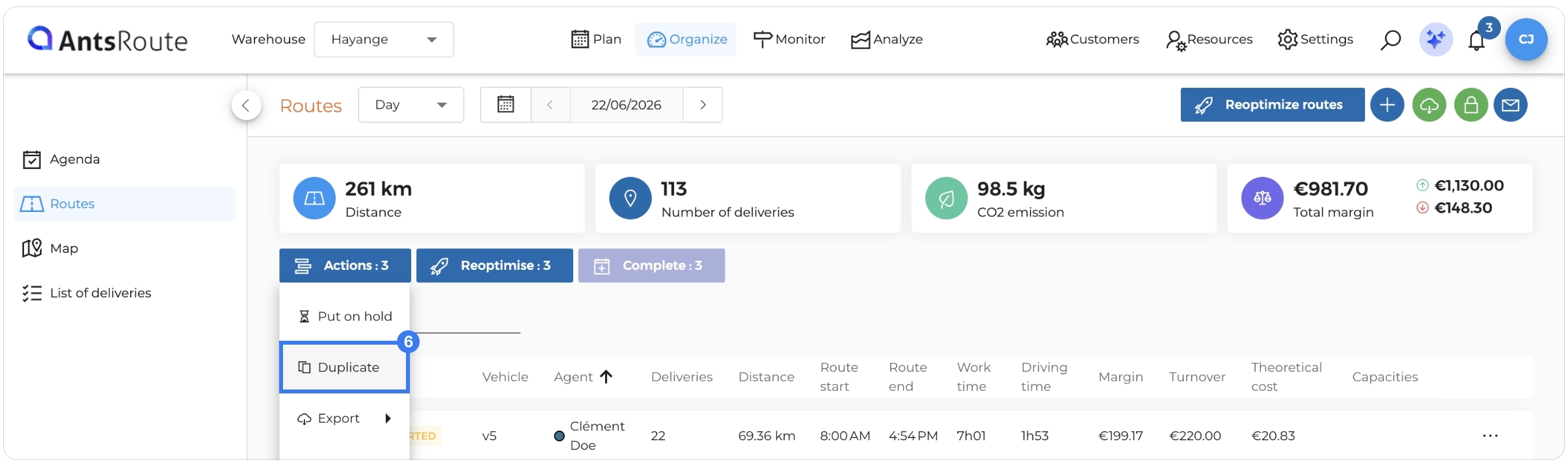Open the calendar date picker icon
1568x463 pixels.
506,105
